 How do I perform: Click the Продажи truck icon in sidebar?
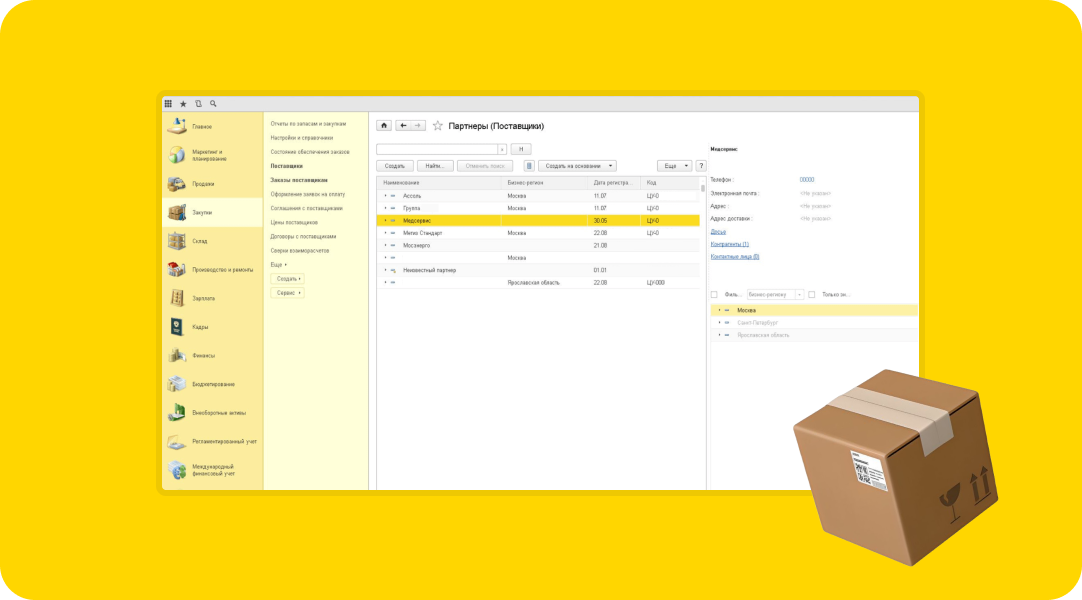pyautogui.click(x=177, y=184)
